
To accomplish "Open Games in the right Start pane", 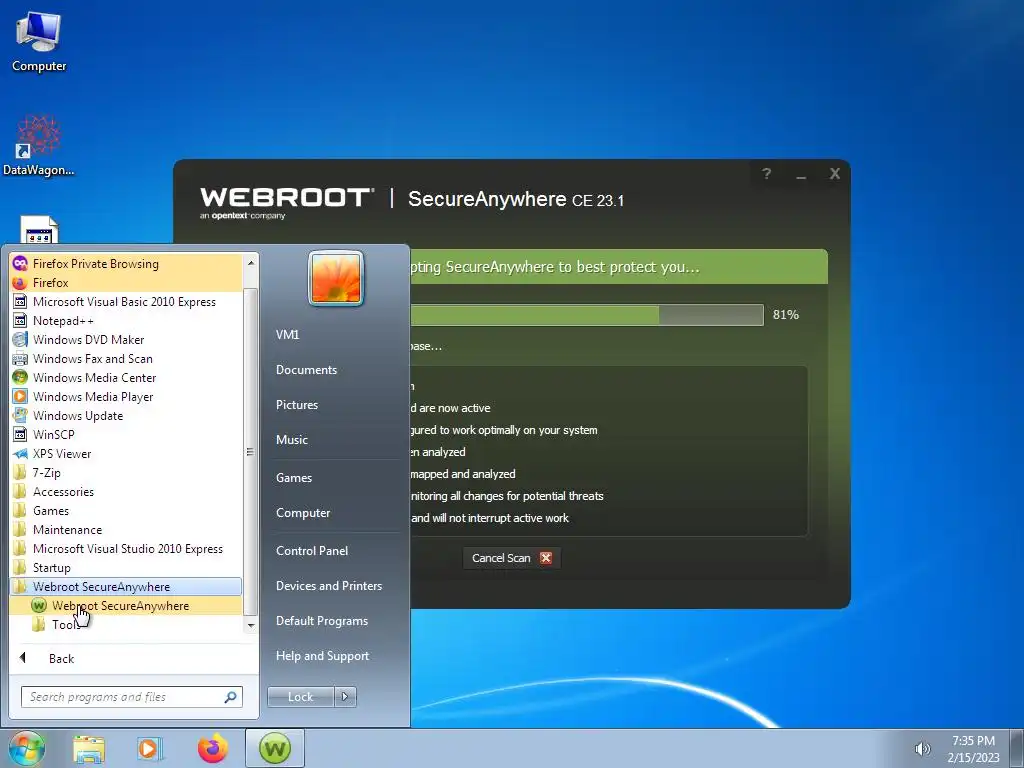I will click(294, 478).
